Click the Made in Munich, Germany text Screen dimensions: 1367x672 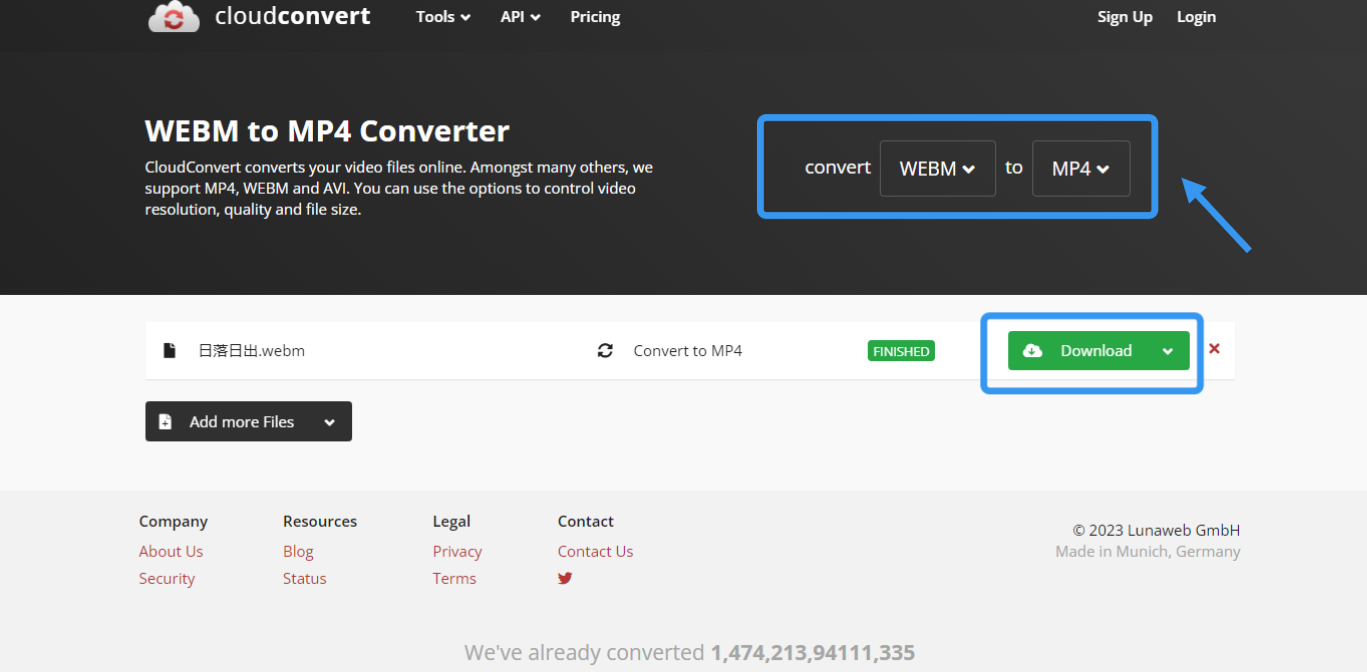[x=1148, y=551]
